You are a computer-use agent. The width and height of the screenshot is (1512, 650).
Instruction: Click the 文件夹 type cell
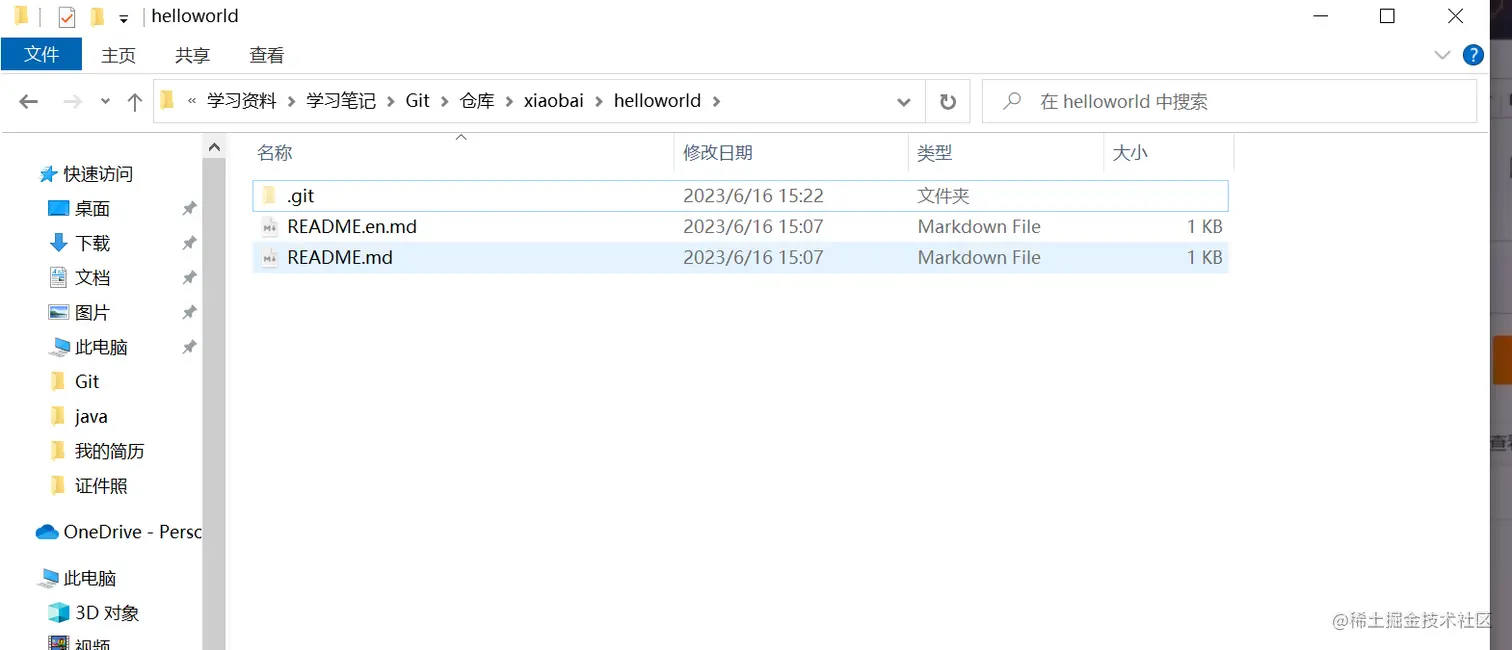tap(944, 196)
